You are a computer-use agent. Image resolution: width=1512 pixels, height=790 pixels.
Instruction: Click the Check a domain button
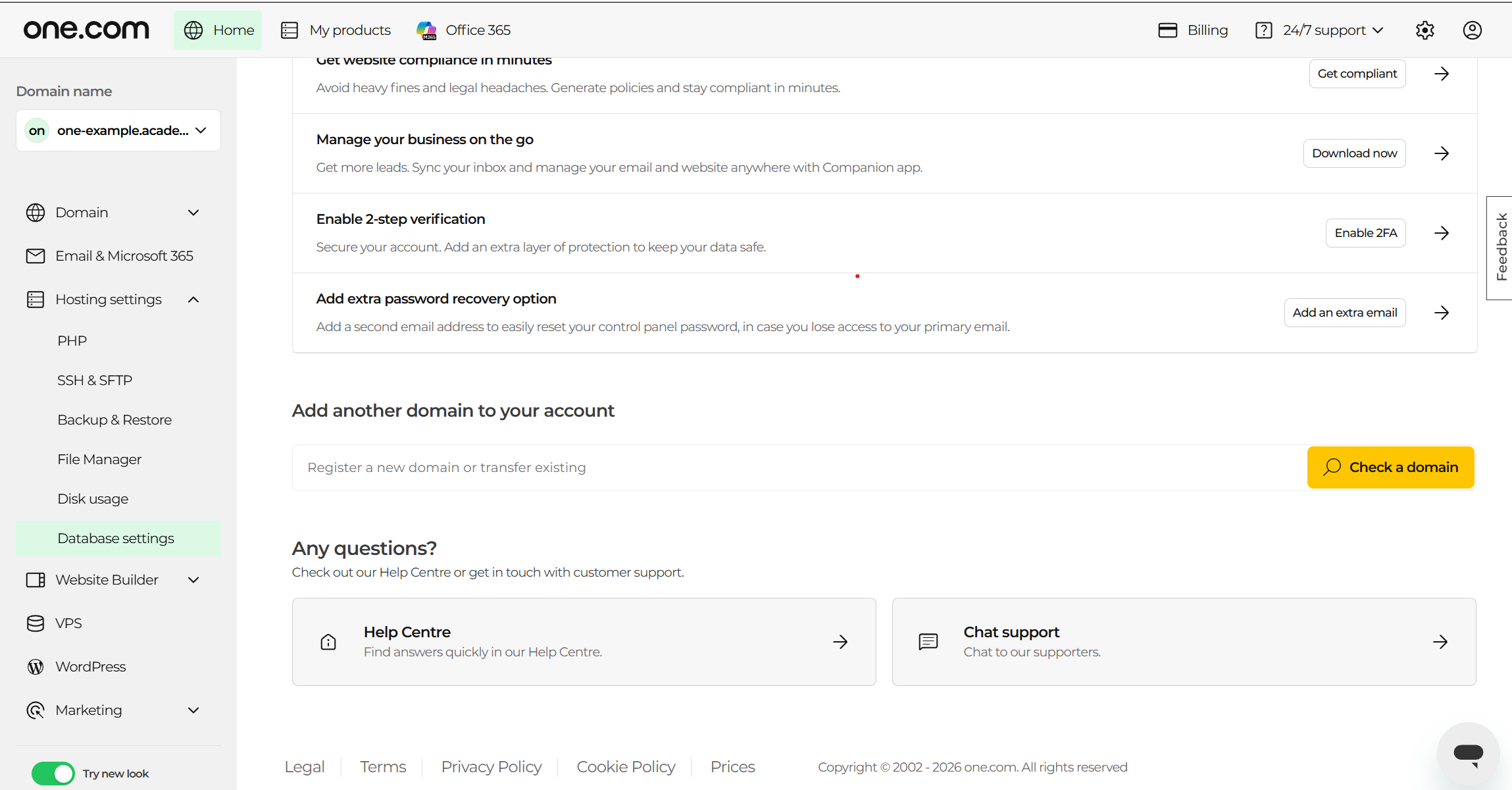click(1391, 467)
